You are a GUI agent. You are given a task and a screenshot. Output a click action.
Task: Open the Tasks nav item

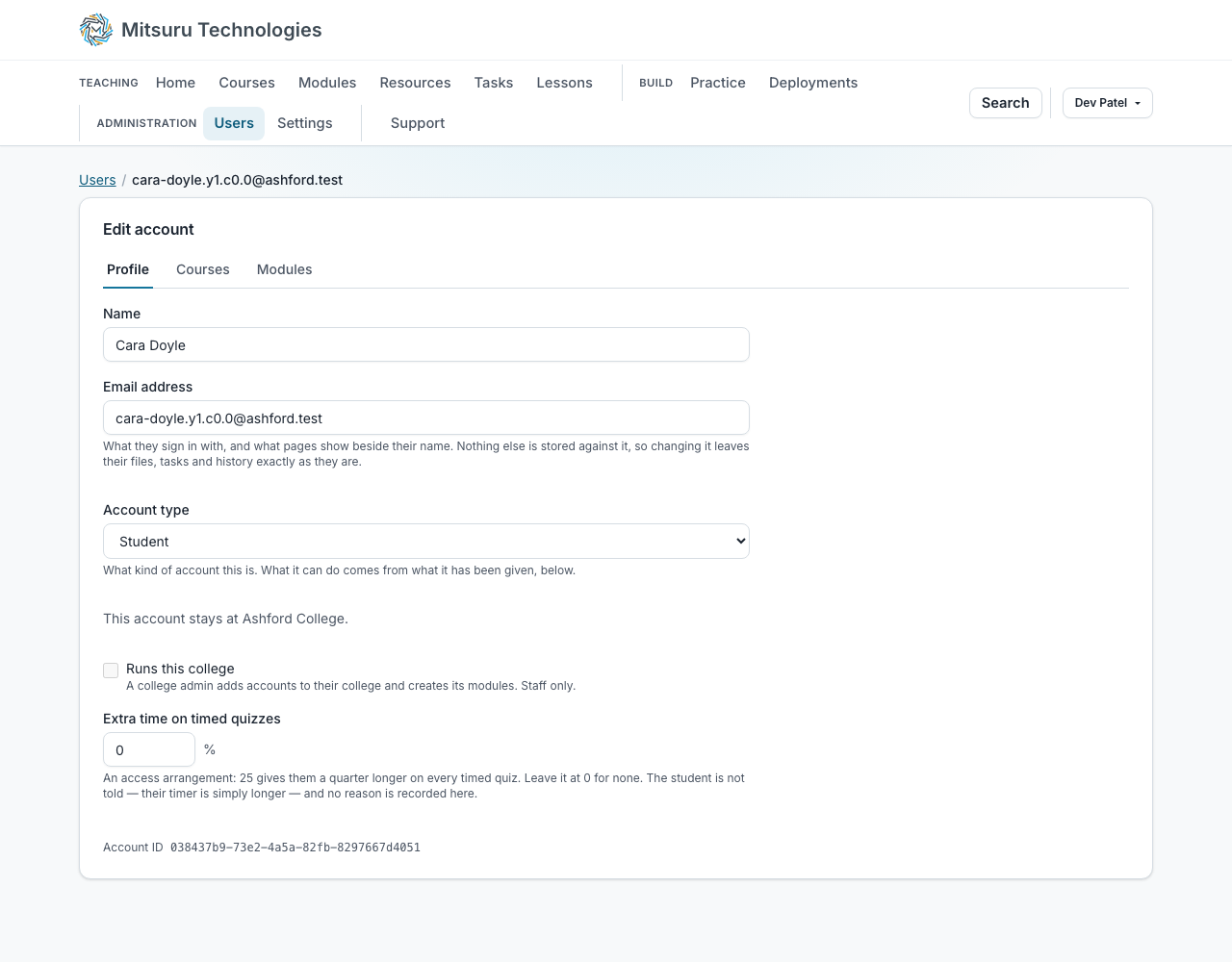(494, 83)
